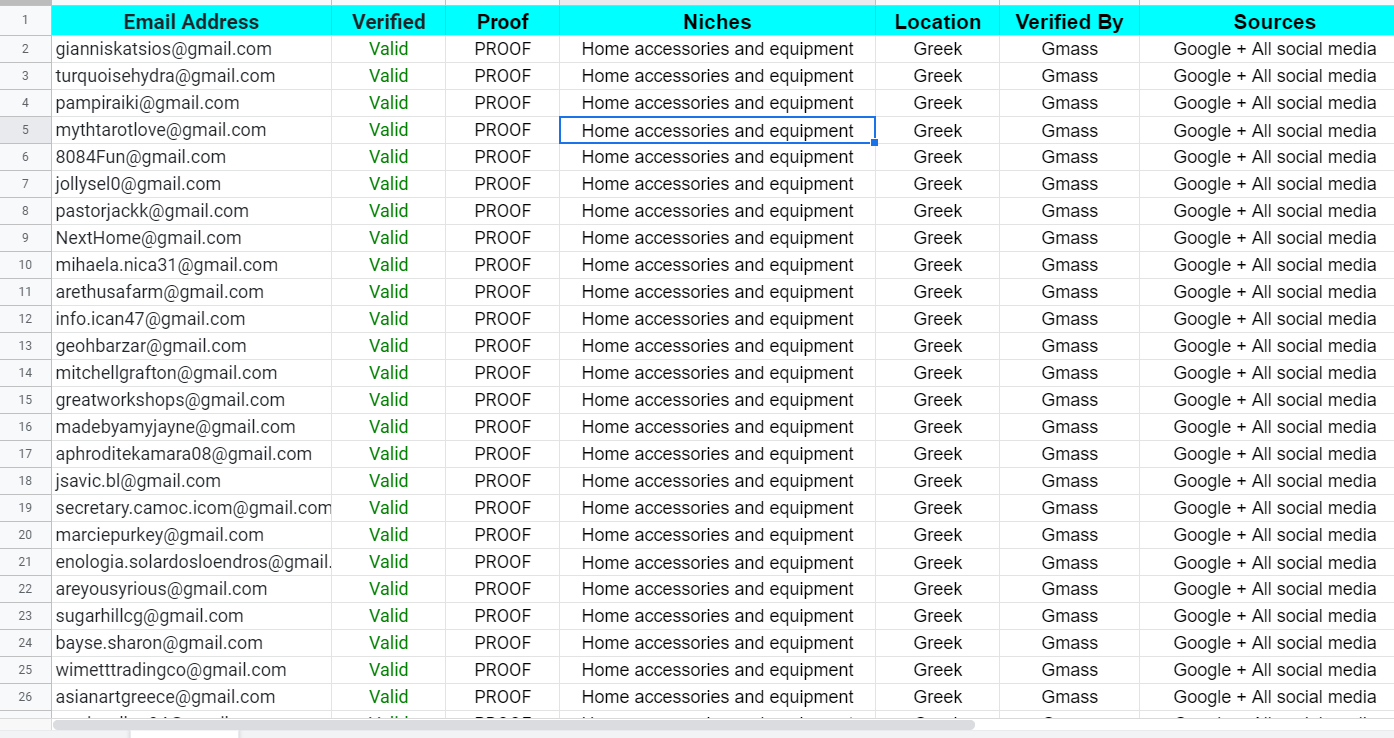
Task: Click the Niches header cell
Action: (716, 21)
